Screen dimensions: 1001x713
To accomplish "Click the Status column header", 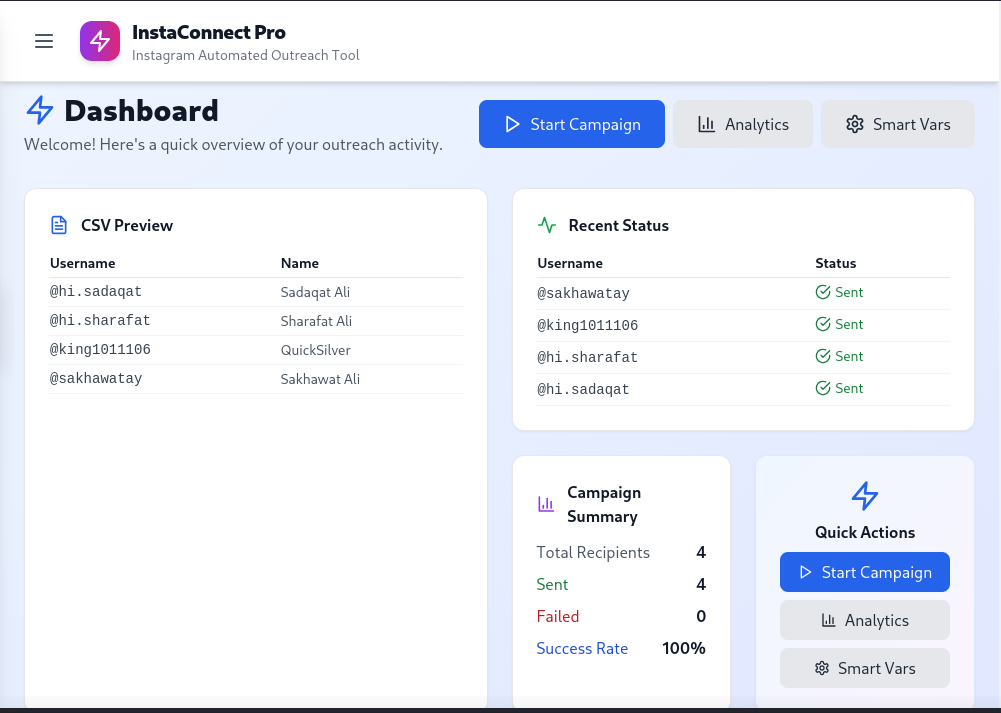I will point(836,263).
